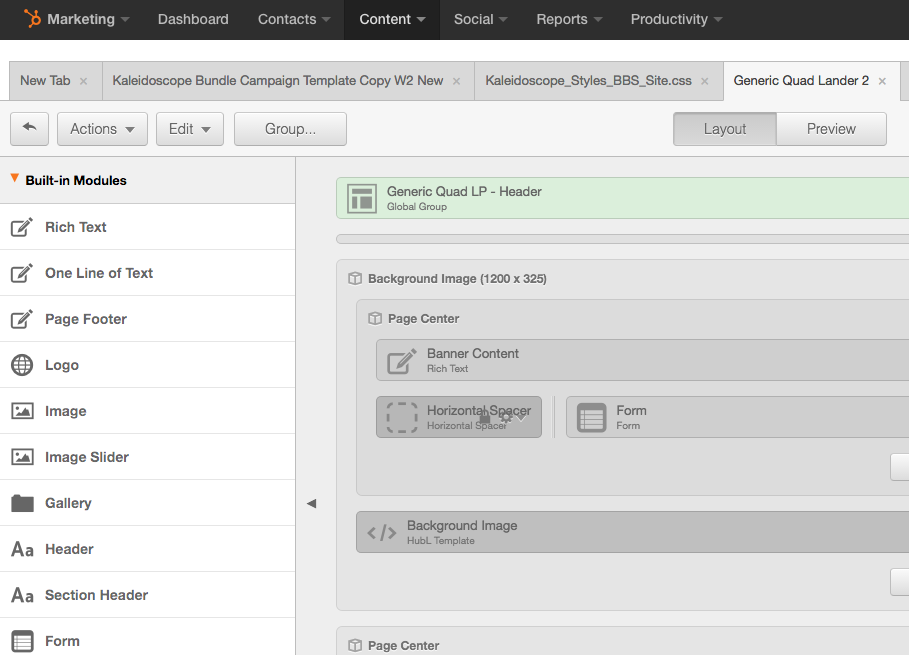Viewport: 909px width, 655px height.
Task: Open Dashboard in the top navigation
Action: click(x=193, y=19)
